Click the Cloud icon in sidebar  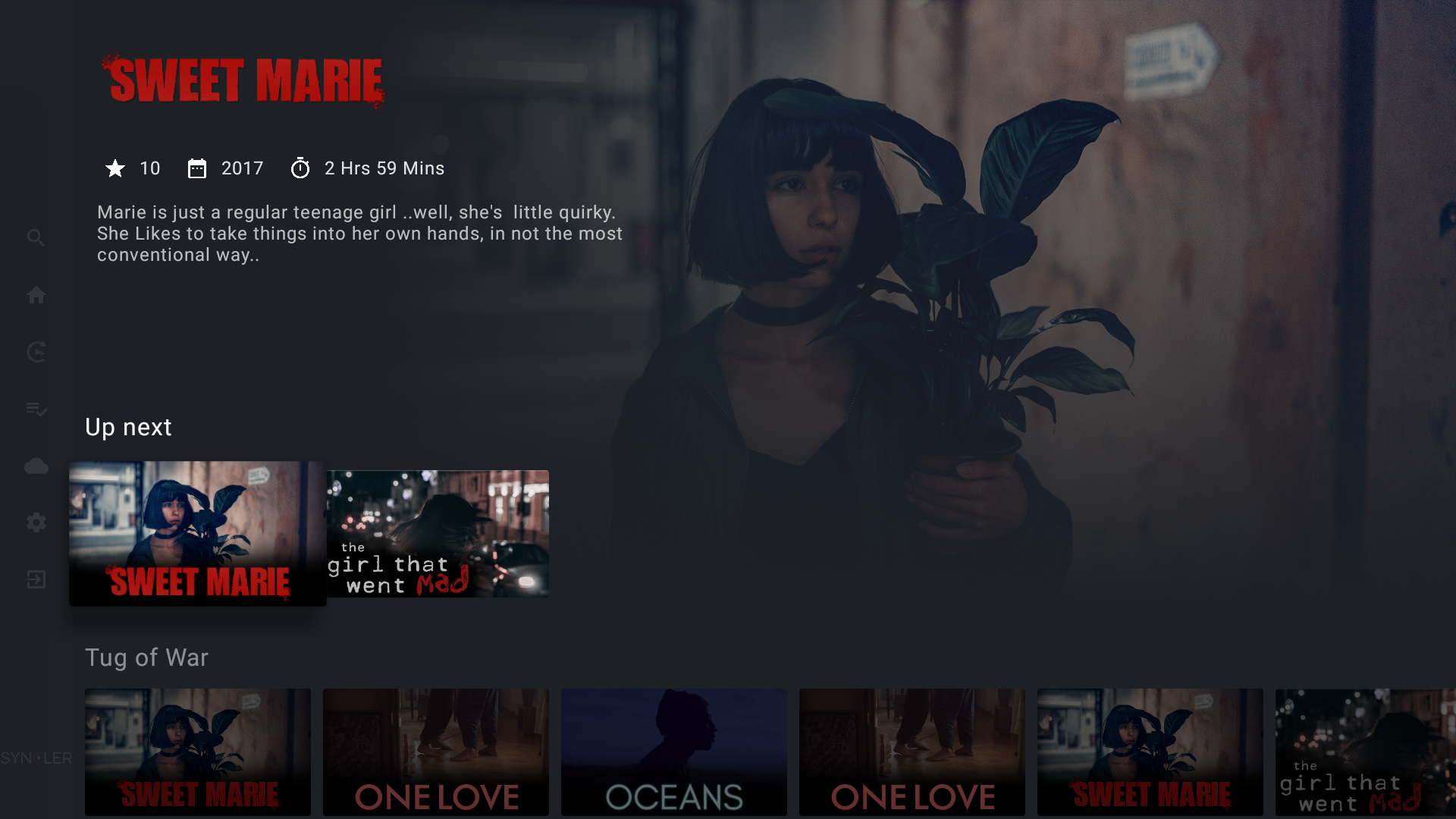click(35, 466)
